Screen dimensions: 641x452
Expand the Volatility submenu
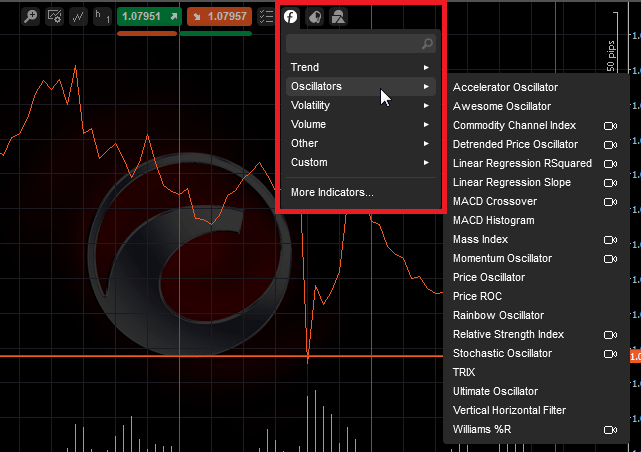pyautogui.click(x=360, y=105)
